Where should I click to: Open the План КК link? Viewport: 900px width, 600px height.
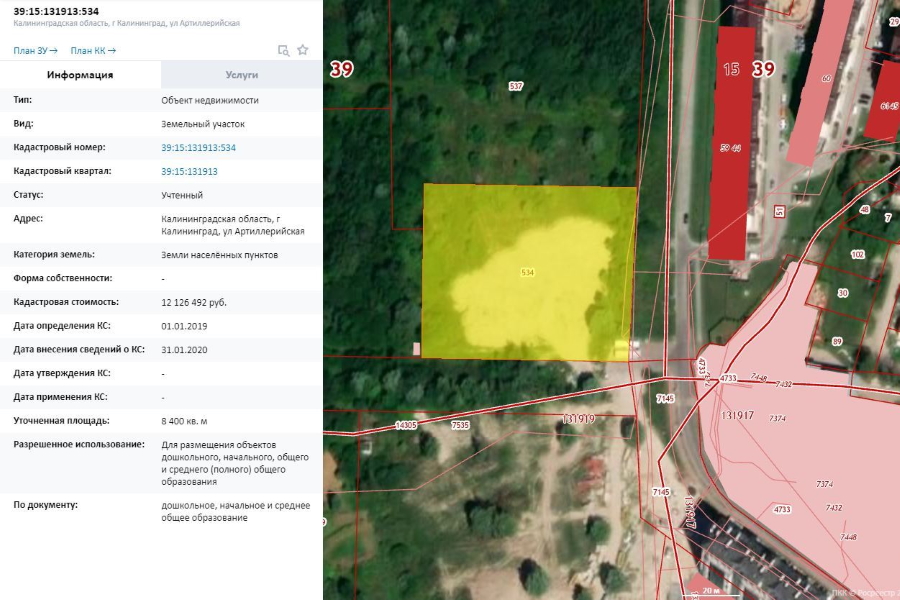coord(93,50)
